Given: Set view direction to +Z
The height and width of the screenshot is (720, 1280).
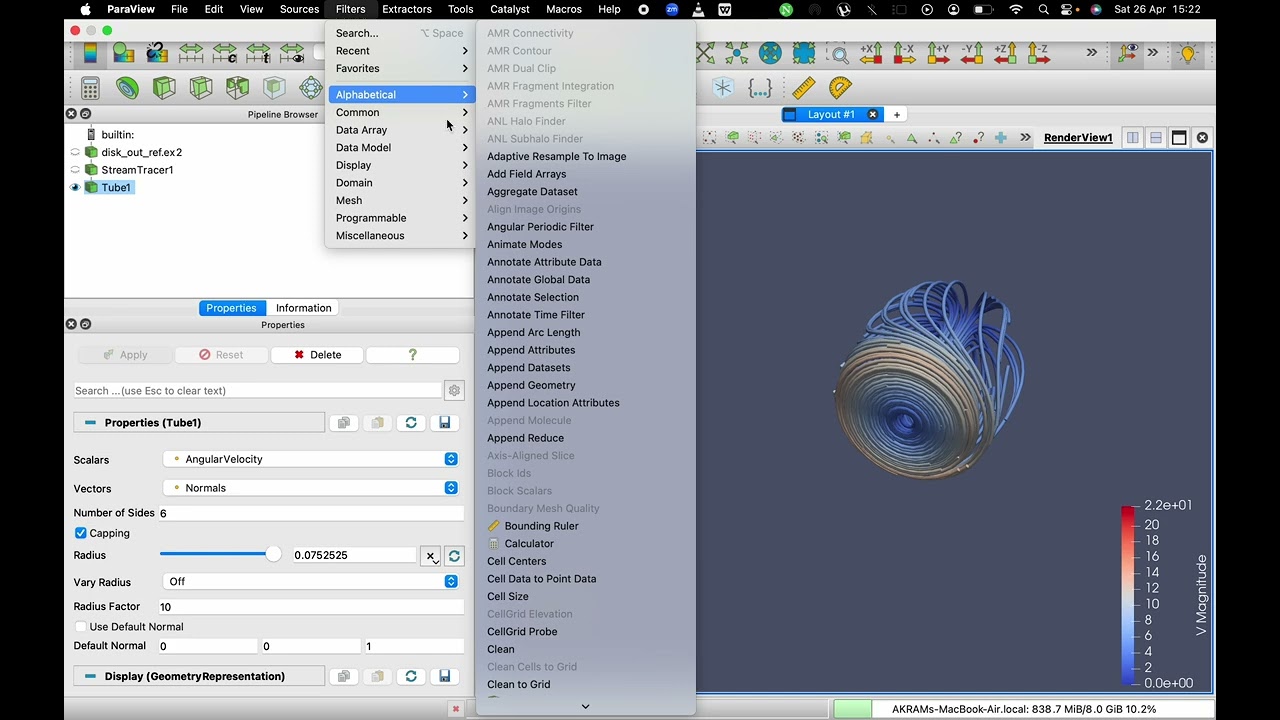Looking at the screenshot, I should tap(1005, 53).
